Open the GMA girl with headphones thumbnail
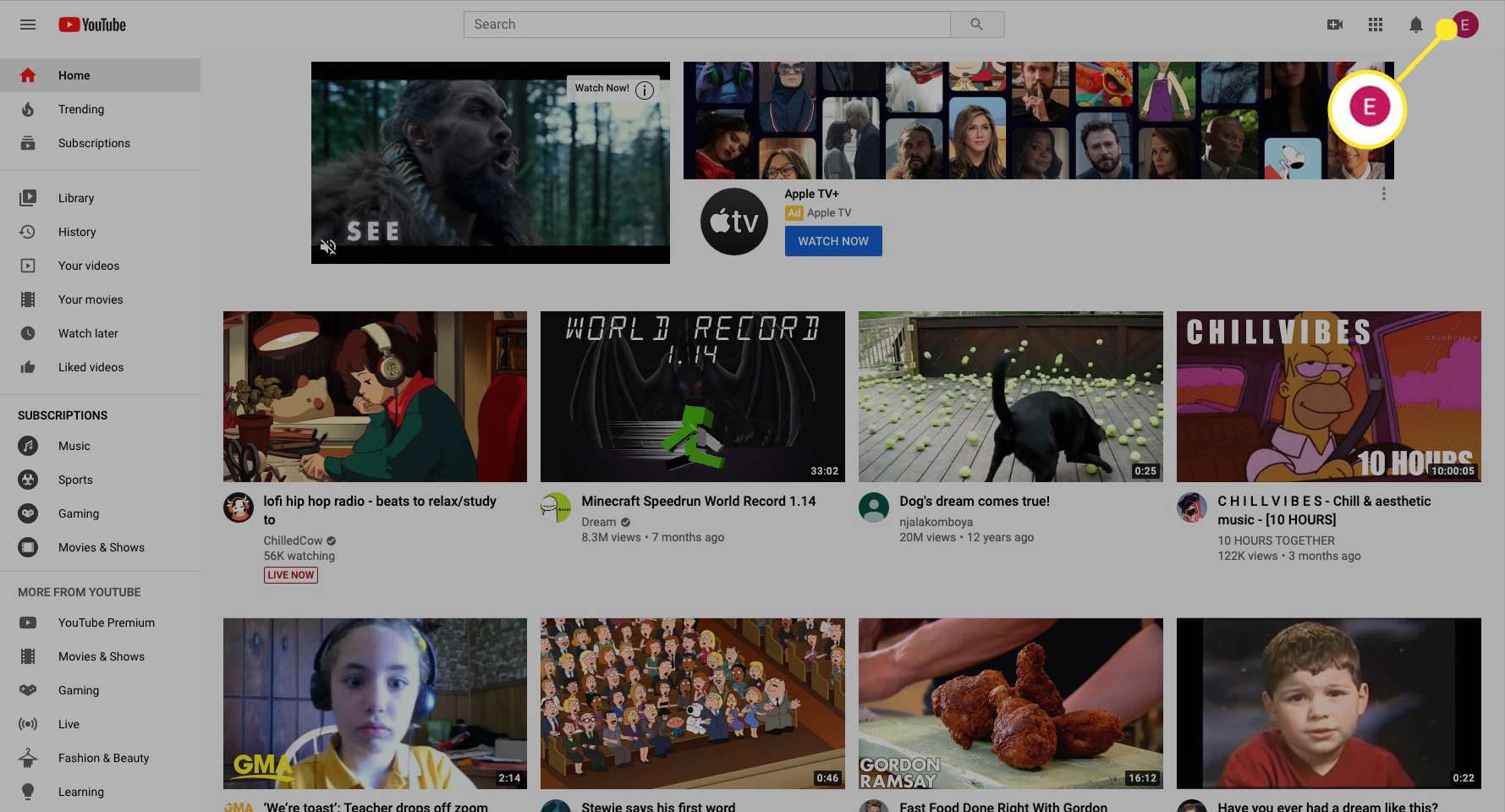Viewport: 1505px width, 812px height. tap(375, 704)
